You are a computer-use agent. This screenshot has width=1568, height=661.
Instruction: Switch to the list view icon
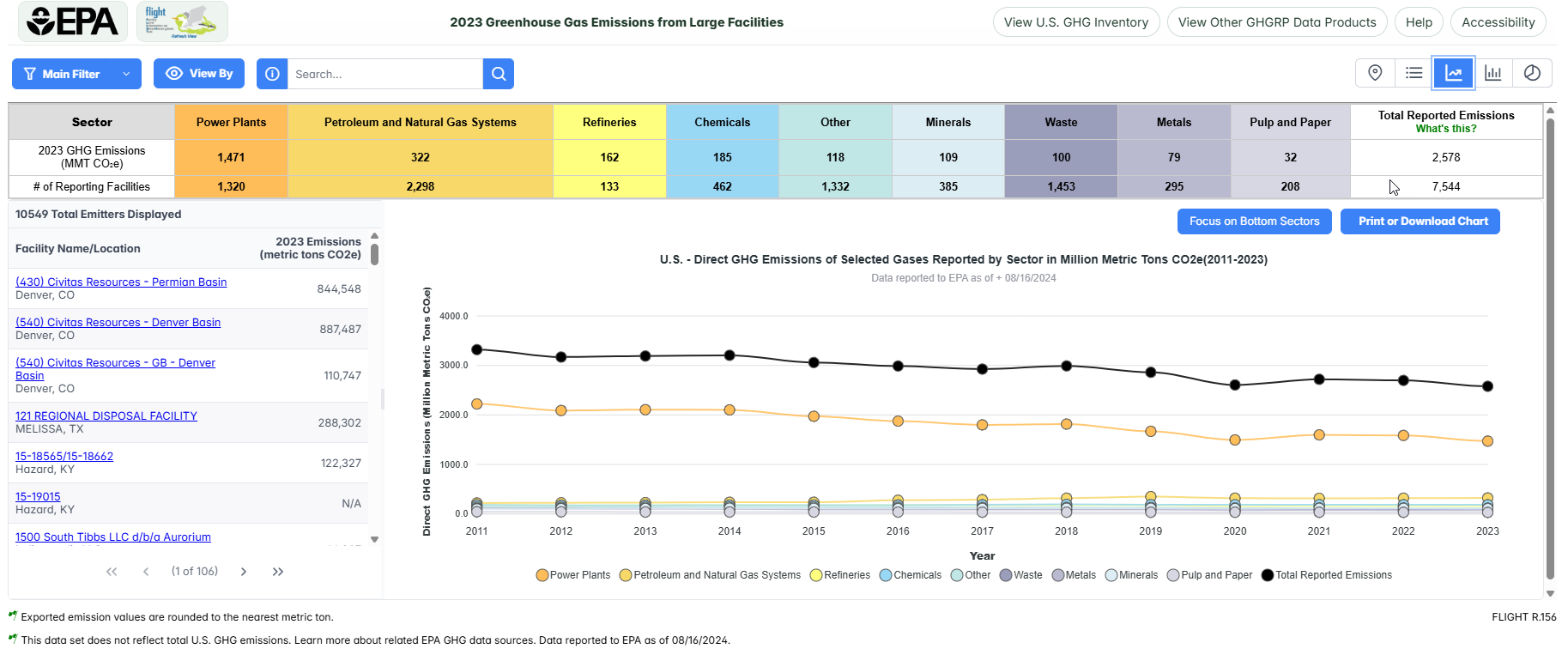(x=1414, y=73)
